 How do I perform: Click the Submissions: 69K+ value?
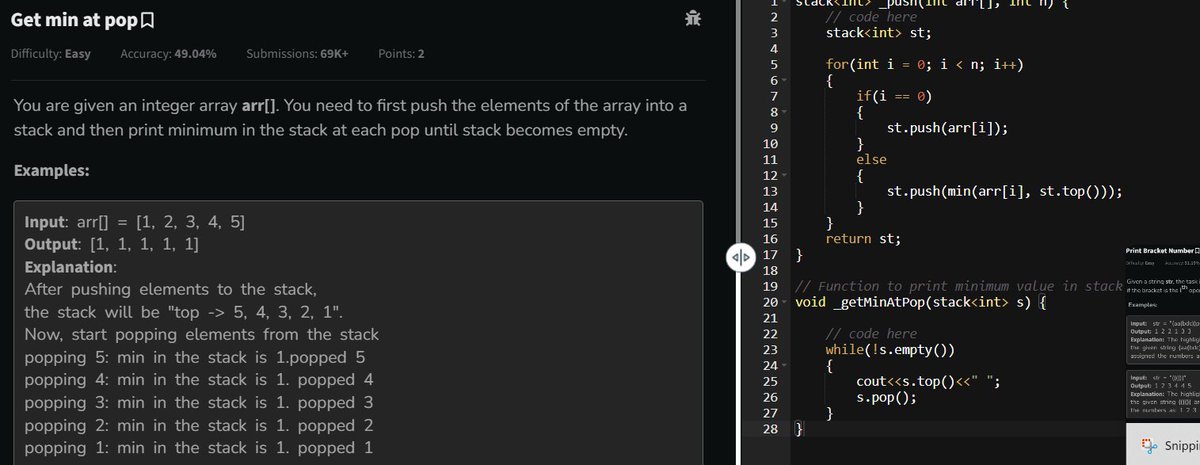click(297, 54)
